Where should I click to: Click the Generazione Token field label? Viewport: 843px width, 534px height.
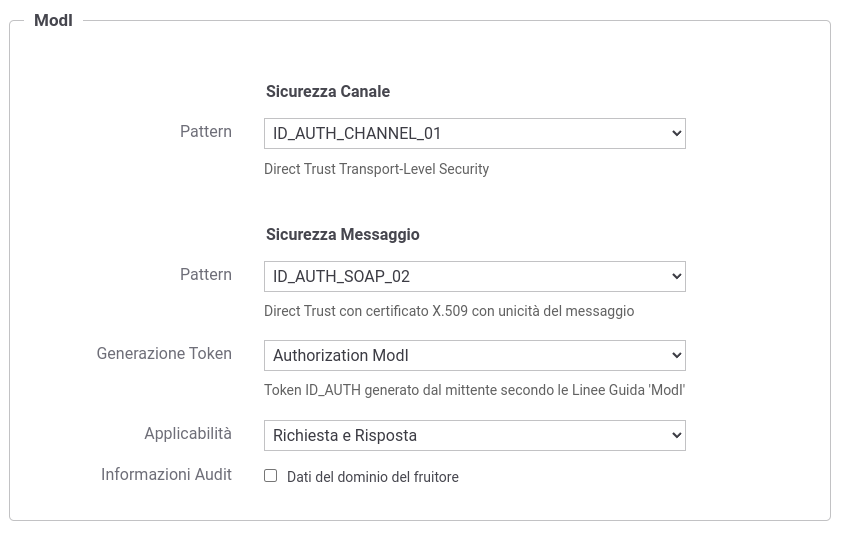pos(164,353)
